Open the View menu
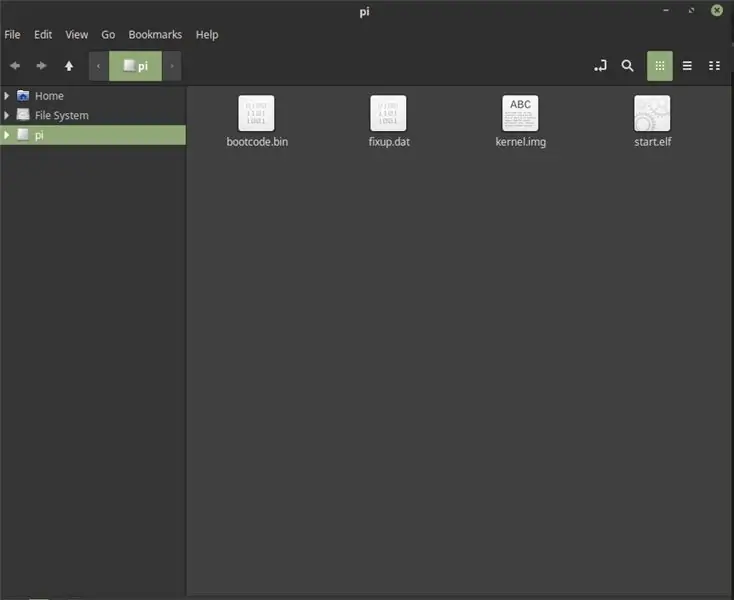Image resolution: width=734 pixels, height=600 pixels. tap(76, 35)
